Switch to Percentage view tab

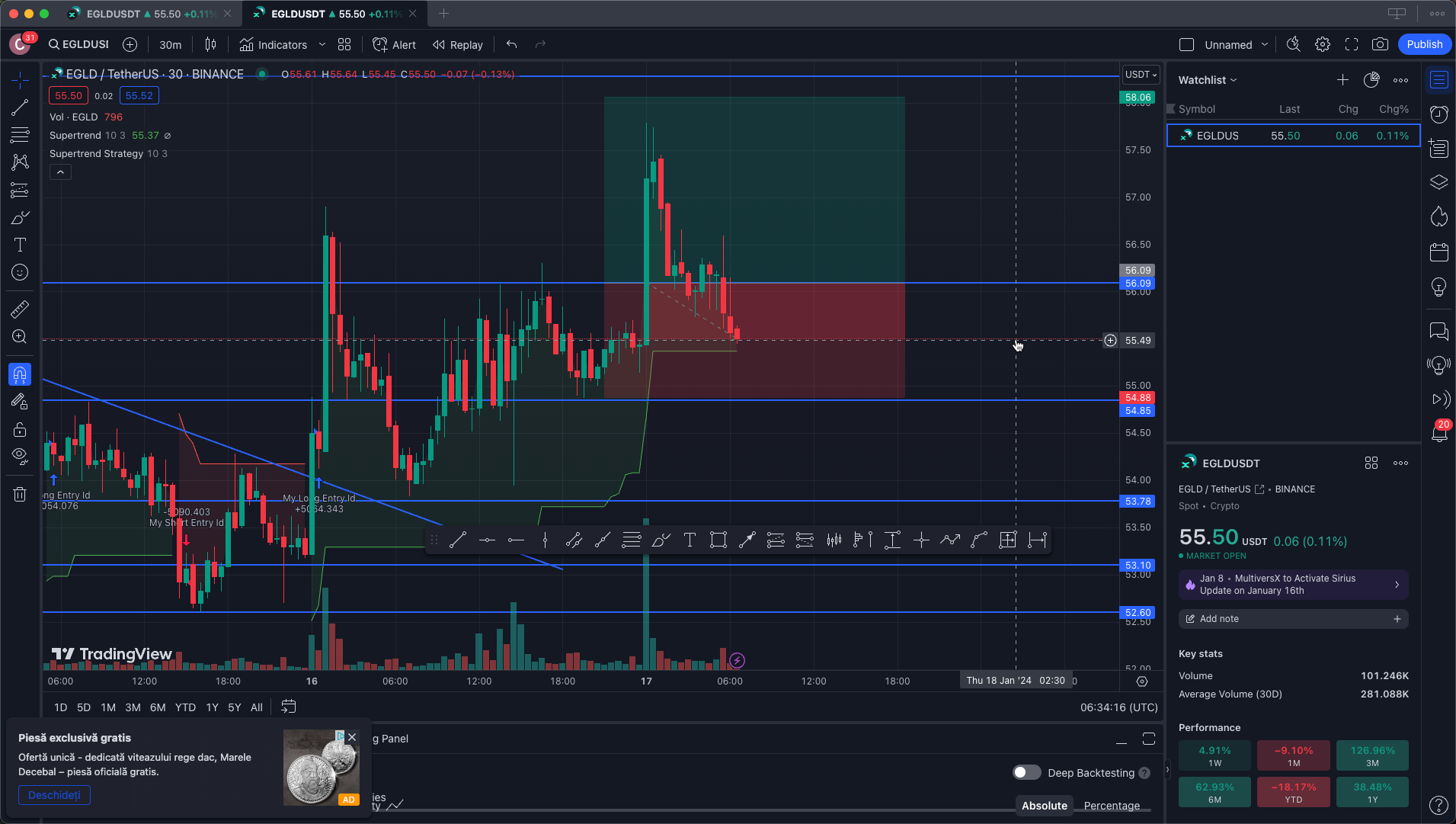(1112, 806)
